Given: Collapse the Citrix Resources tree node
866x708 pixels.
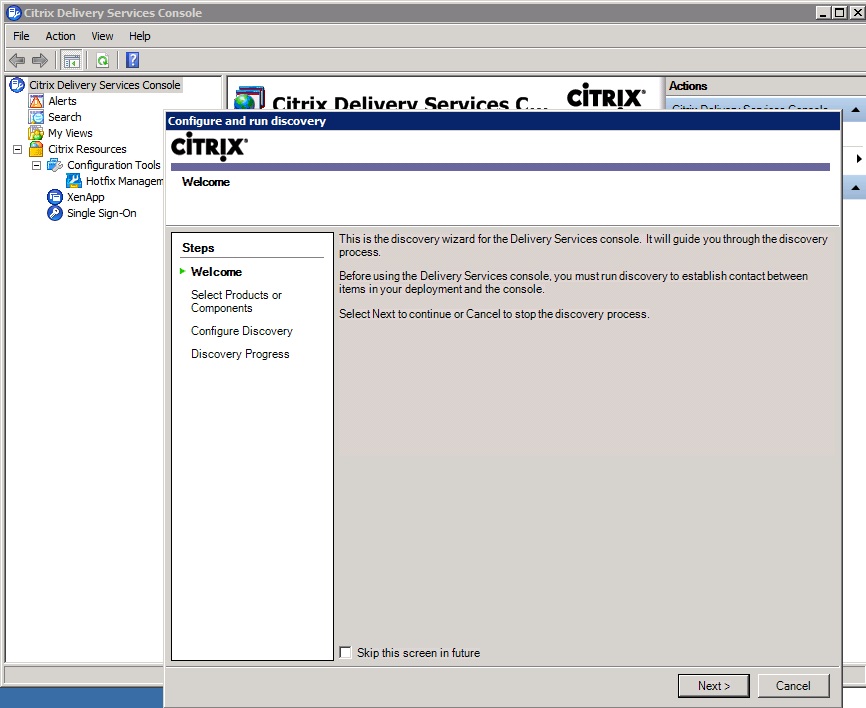Looking at the screenshot, I should [x=17, y=149].
